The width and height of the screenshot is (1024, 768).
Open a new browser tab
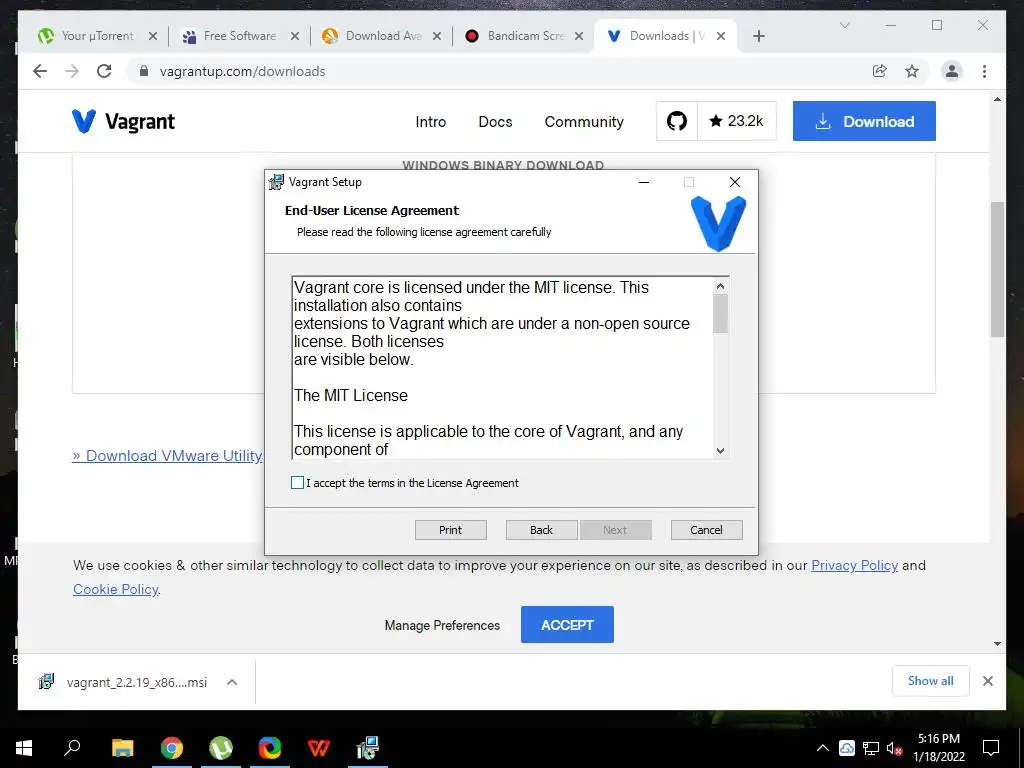click(x=758, y=36)
